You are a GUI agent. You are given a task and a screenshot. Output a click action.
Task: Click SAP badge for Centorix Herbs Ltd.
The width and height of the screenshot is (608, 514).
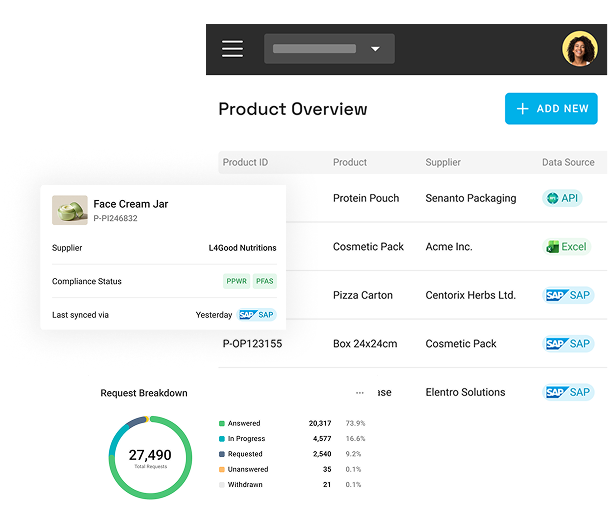(x=568, y=295)
